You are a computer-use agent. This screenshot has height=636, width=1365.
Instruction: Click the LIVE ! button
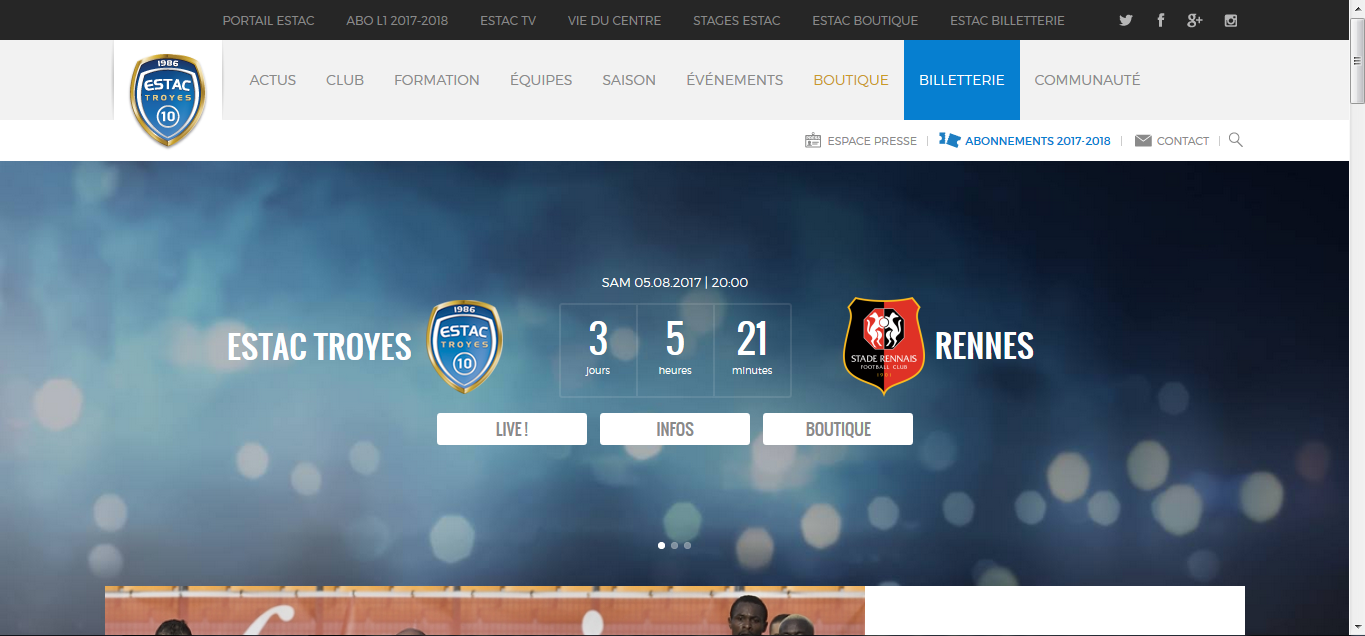(x=512, y=429)
